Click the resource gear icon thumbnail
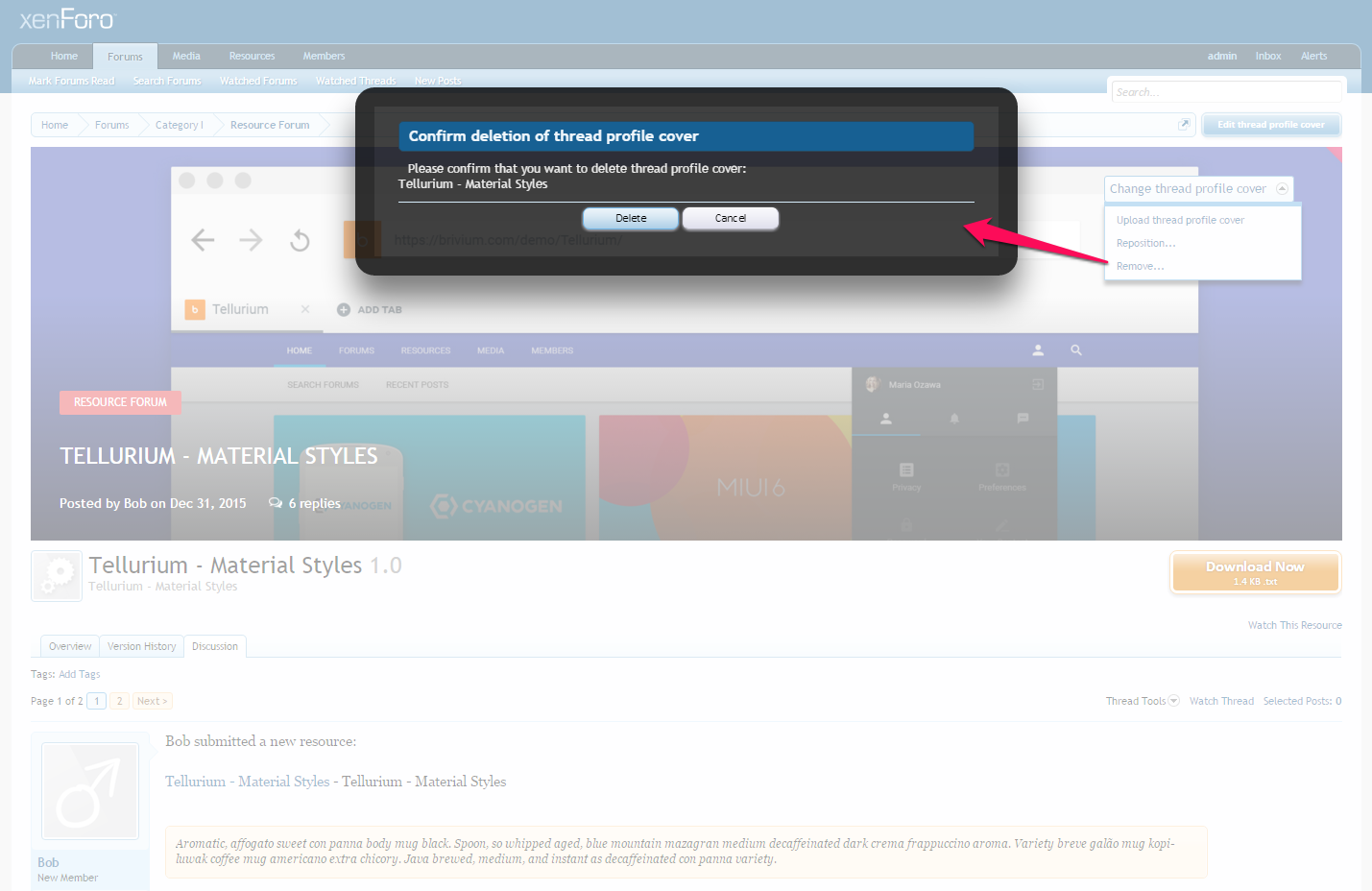Viewport: 1372px width, 891px height. [57, 576]
